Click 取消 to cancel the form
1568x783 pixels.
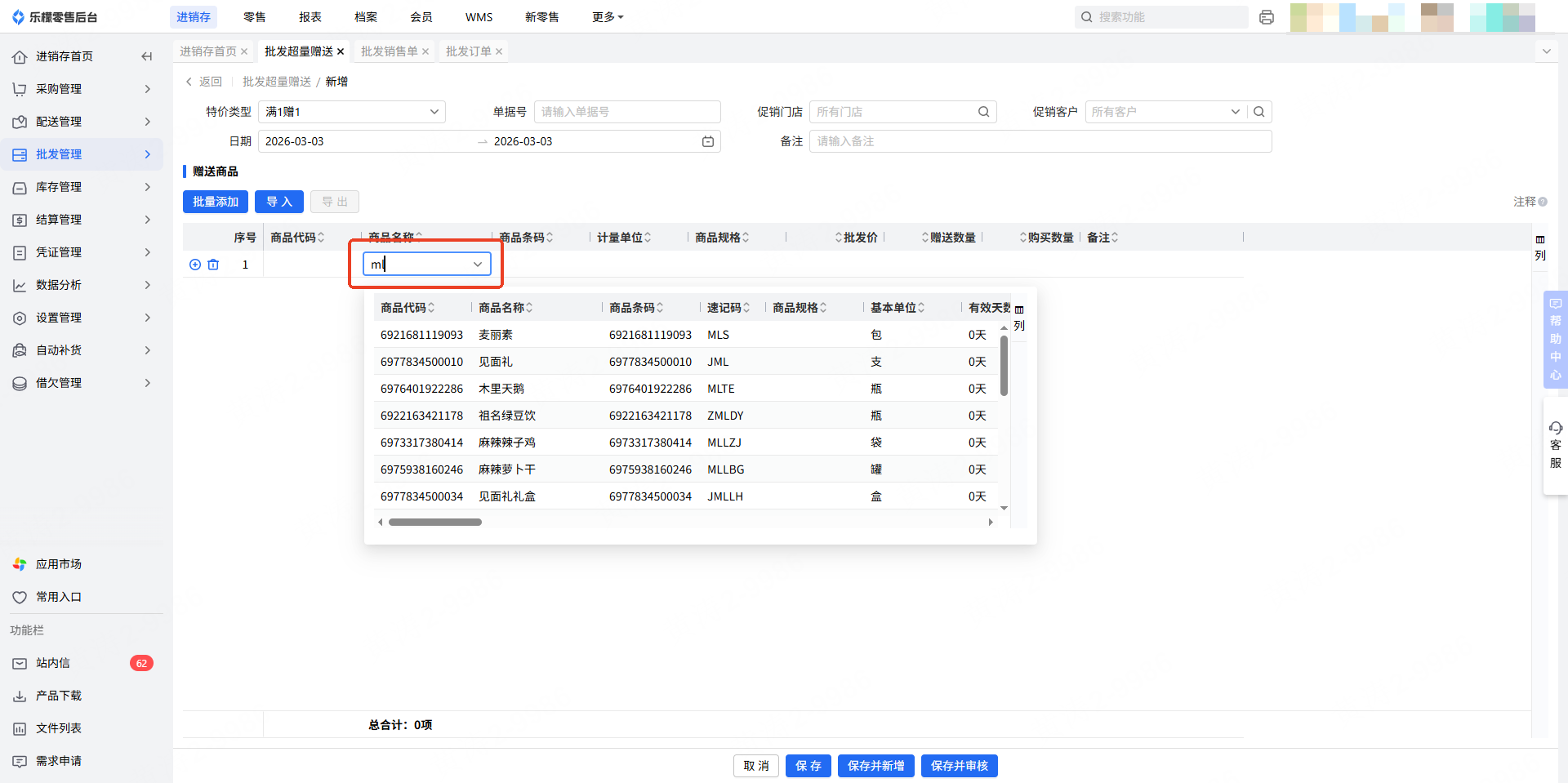[756, 766]
